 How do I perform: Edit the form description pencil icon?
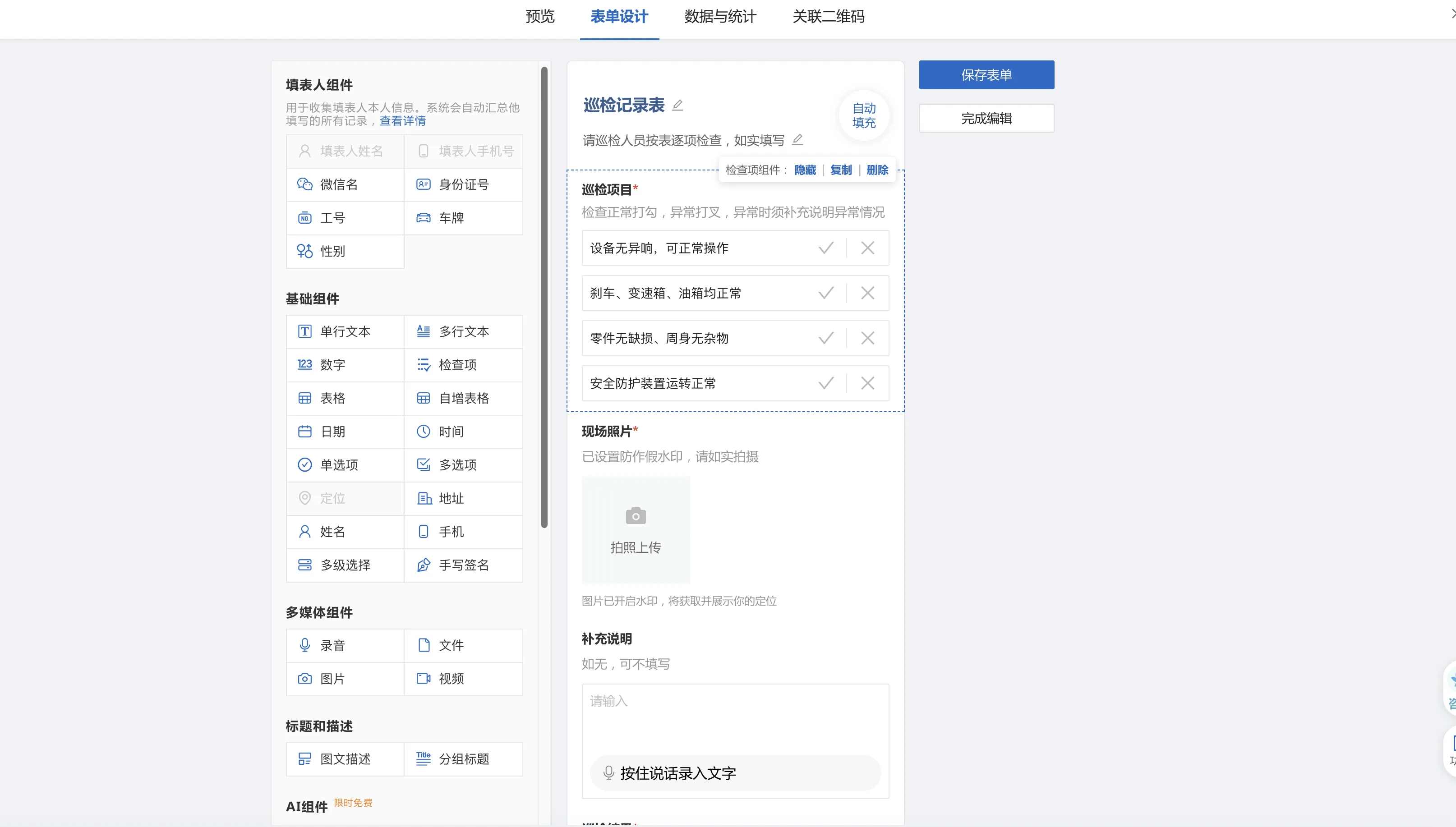coord(797,140)
